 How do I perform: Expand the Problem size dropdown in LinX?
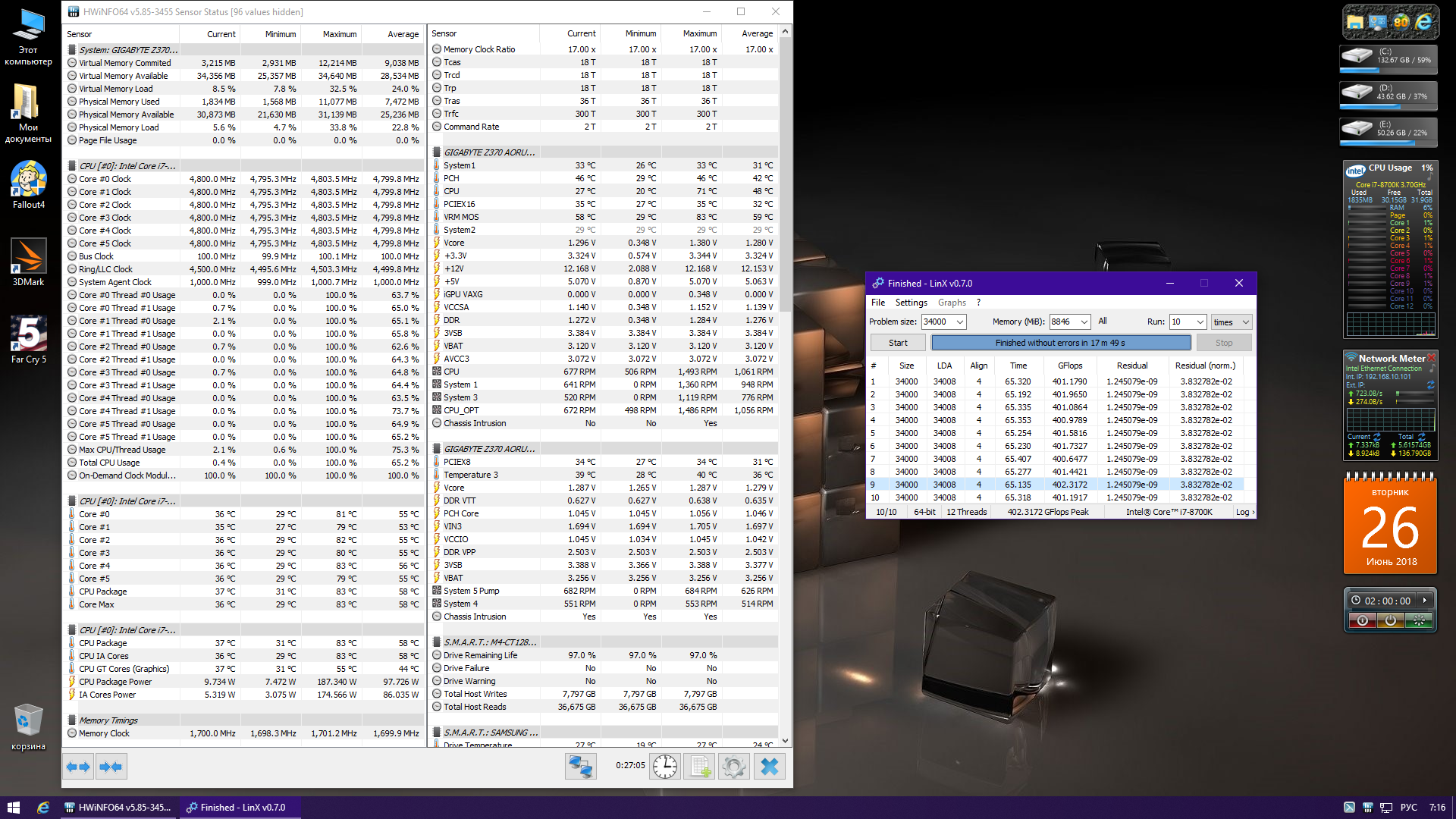960,322
